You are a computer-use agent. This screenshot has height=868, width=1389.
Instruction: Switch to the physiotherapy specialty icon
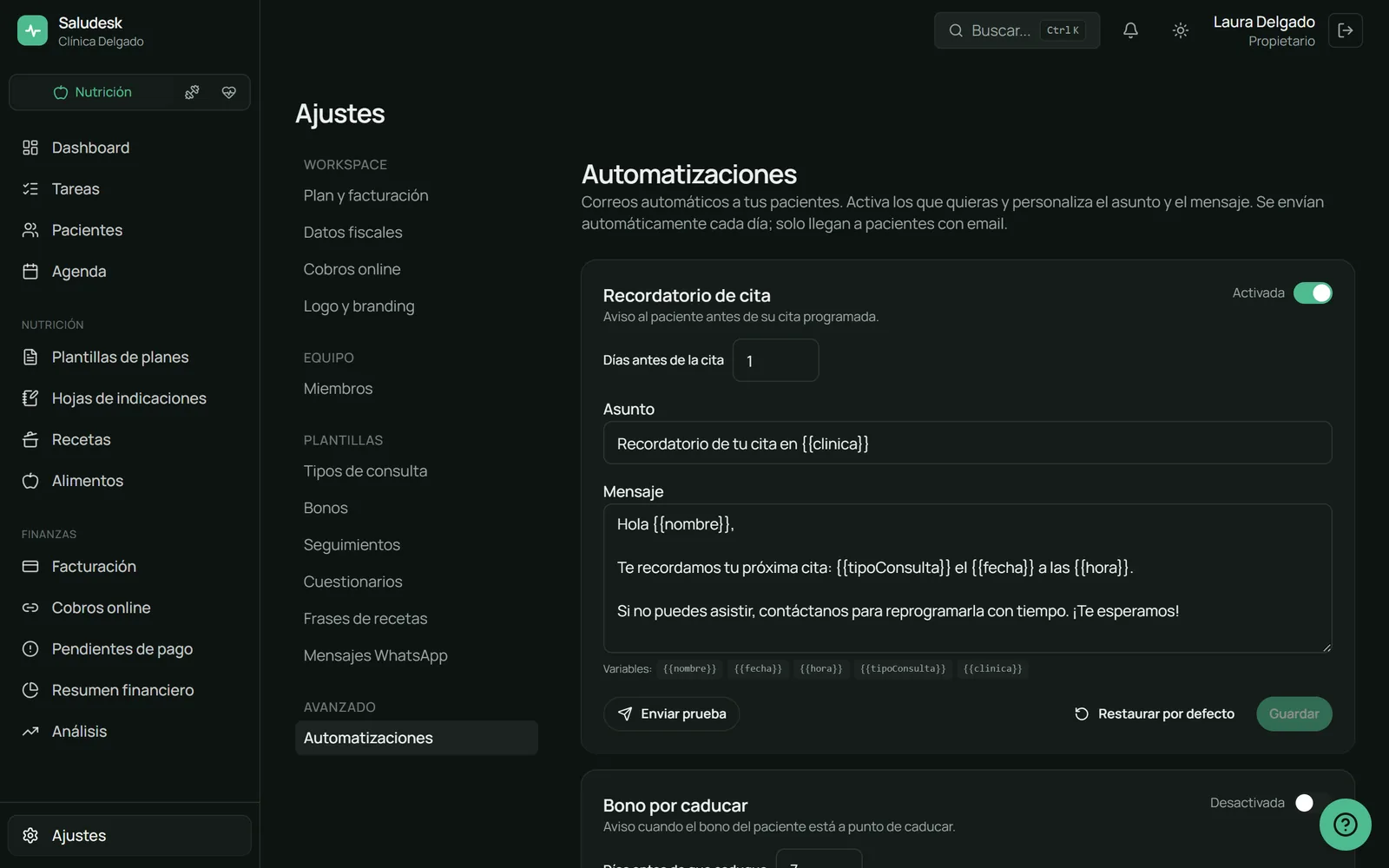(192, 92)
